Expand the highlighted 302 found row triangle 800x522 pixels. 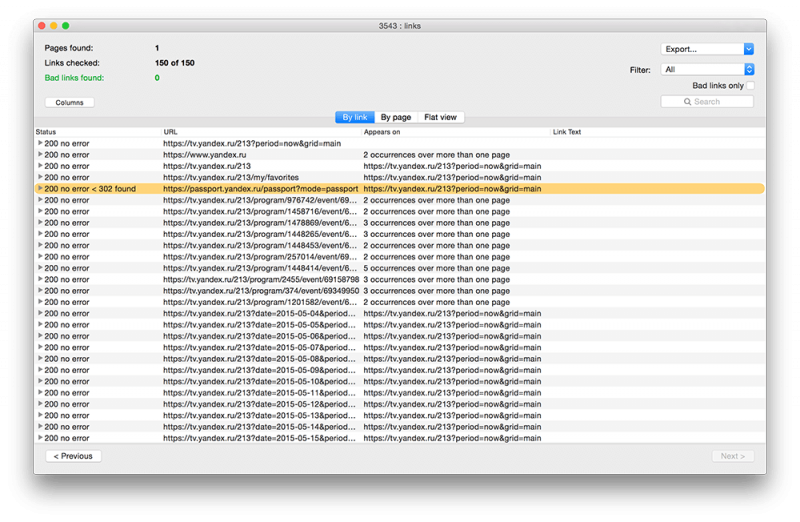40,188
